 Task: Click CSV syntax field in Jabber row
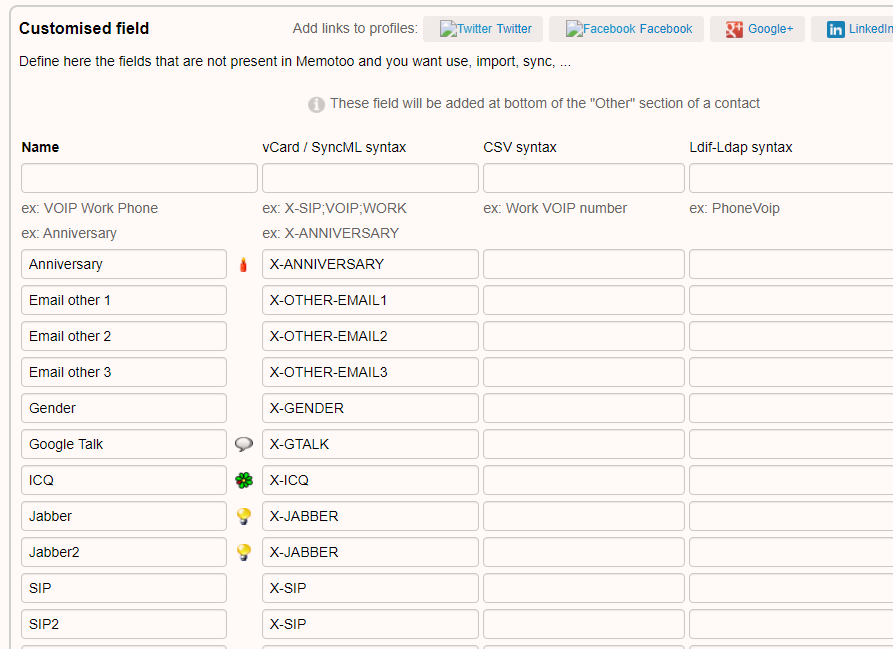[584, 516]
